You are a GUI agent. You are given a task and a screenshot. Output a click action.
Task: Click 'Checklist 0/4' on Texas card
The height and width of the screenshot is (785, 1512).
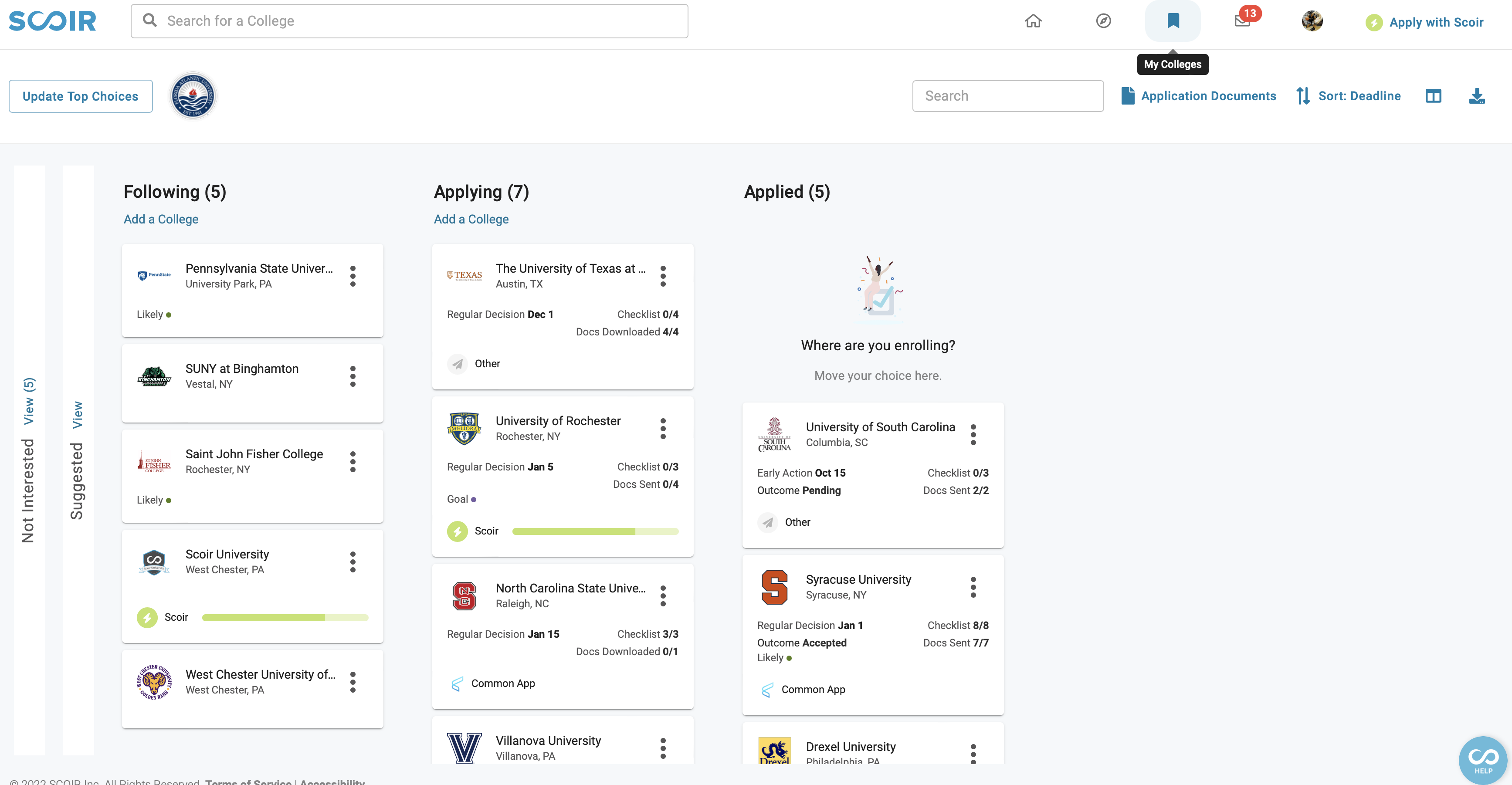648,315
